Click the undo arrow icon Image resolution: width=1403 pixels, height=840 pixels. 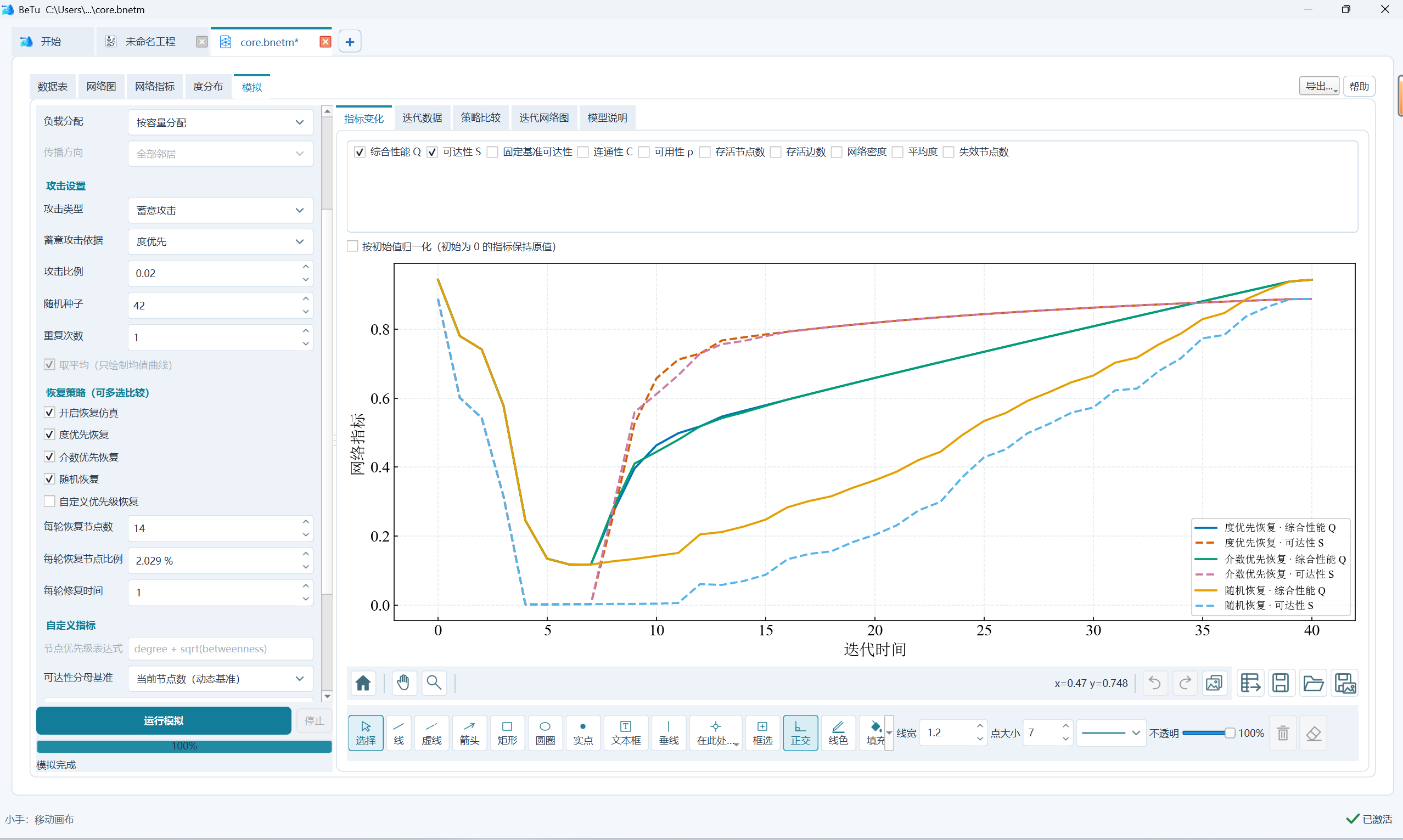point(1154,683)
